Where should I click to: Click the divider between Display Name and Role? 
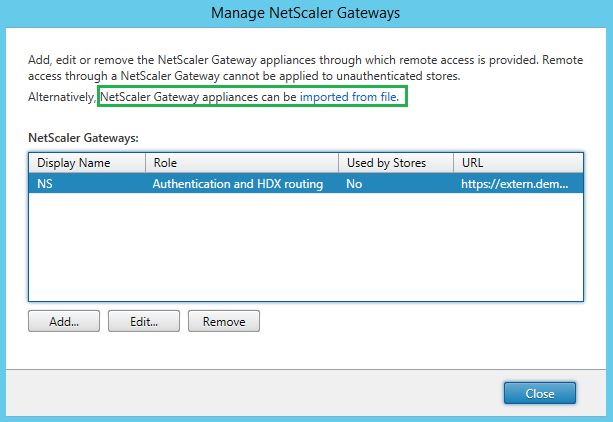[146, 163]
